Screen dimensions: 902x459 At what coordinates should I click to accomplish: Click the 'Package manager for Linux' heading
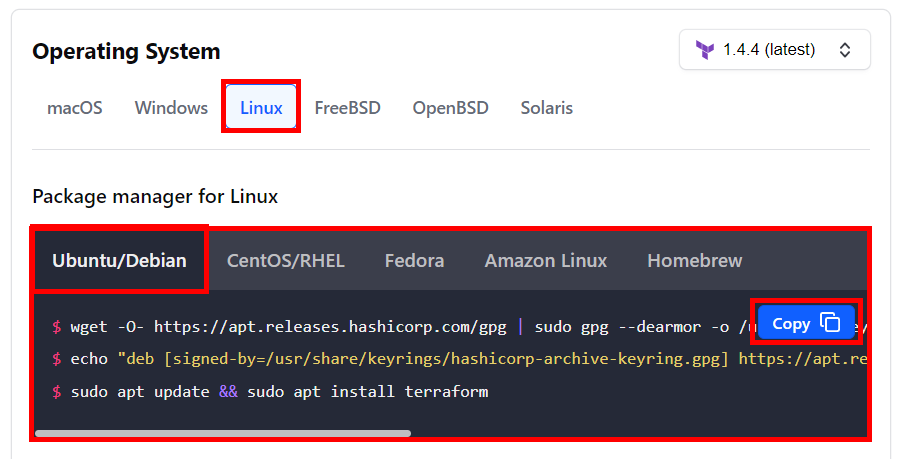(155, 197)
